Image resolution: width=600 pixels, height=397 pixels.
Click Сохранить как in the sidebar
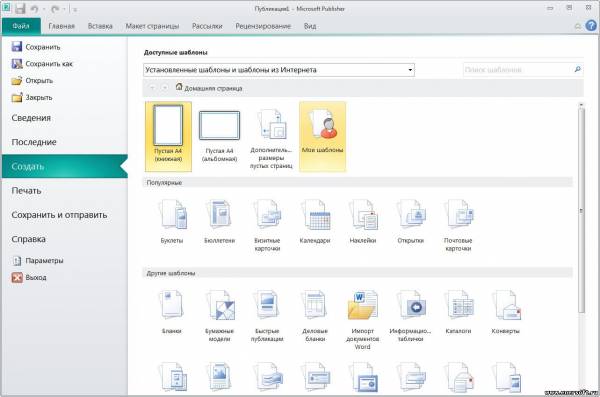point(42,64)
